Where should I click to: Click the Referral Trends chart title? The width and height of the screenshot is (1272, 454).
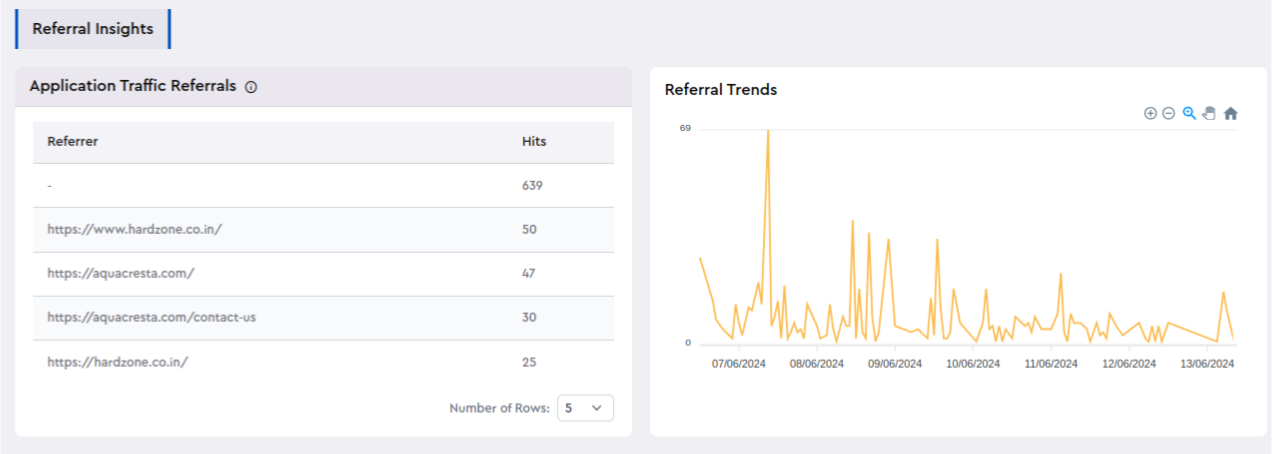click(x=721, y=90)
